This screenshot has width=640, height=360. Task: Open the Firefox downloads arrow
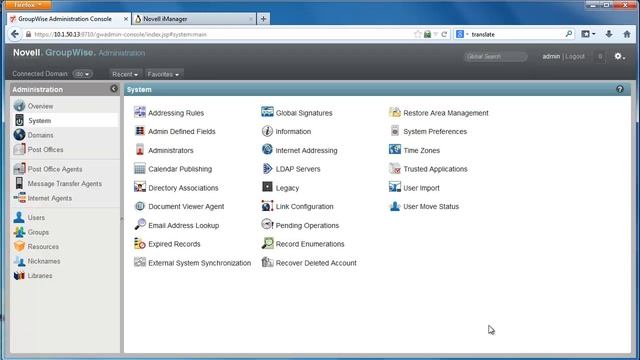[609, 34]
